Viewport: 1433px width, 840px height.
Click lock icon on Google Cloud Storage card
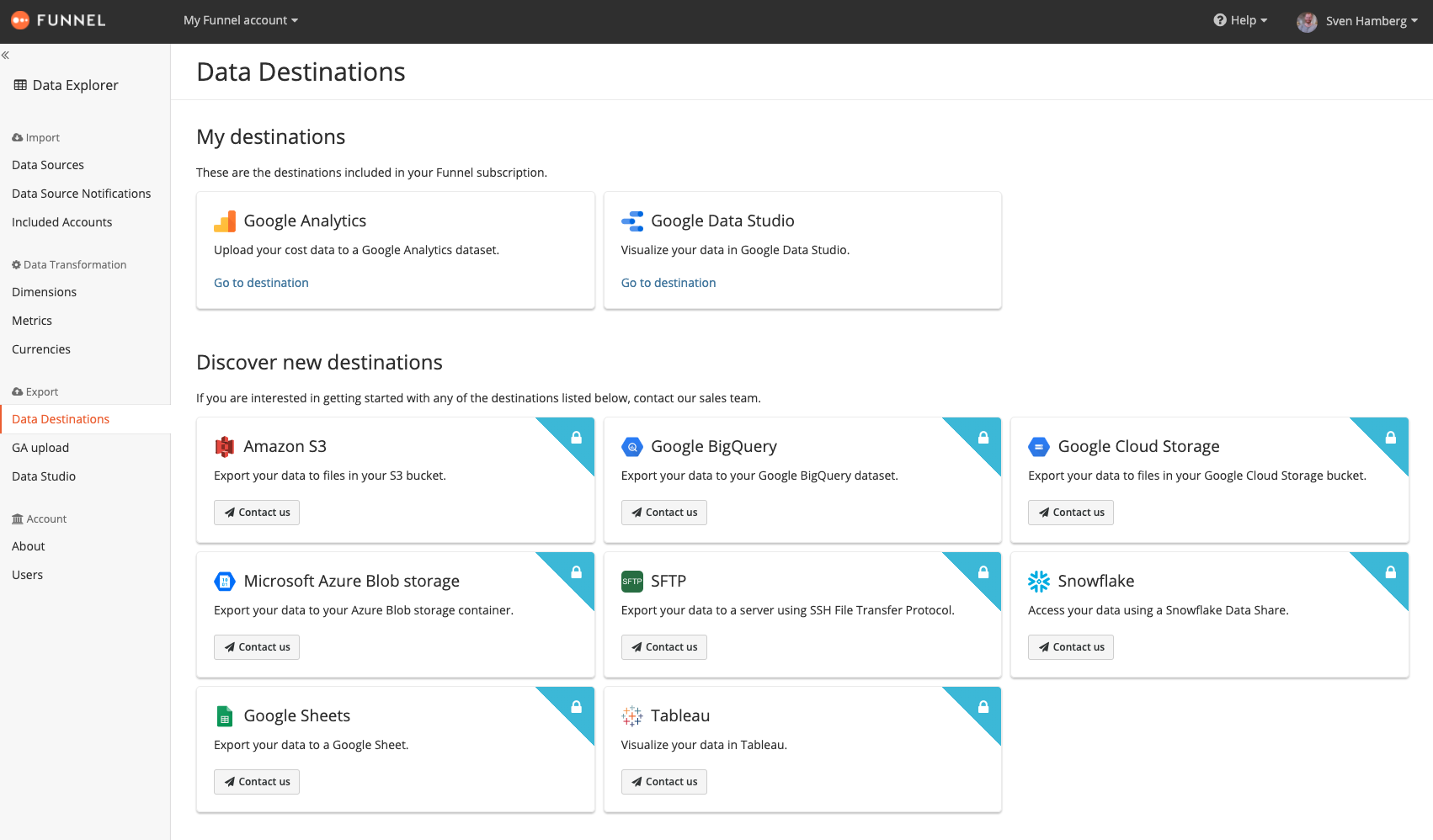[1391, 438]
